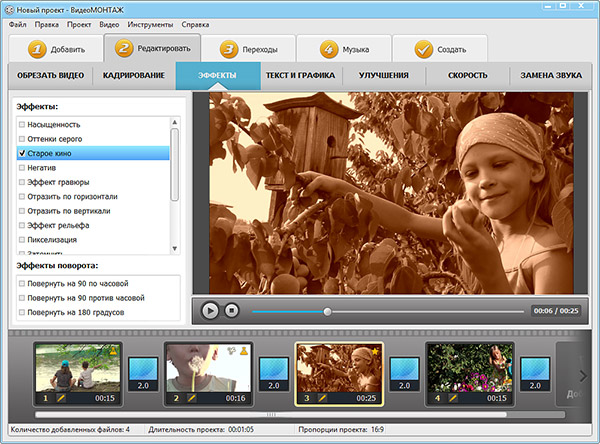Click the effects list scrollbar thumb

pos(174,165)
